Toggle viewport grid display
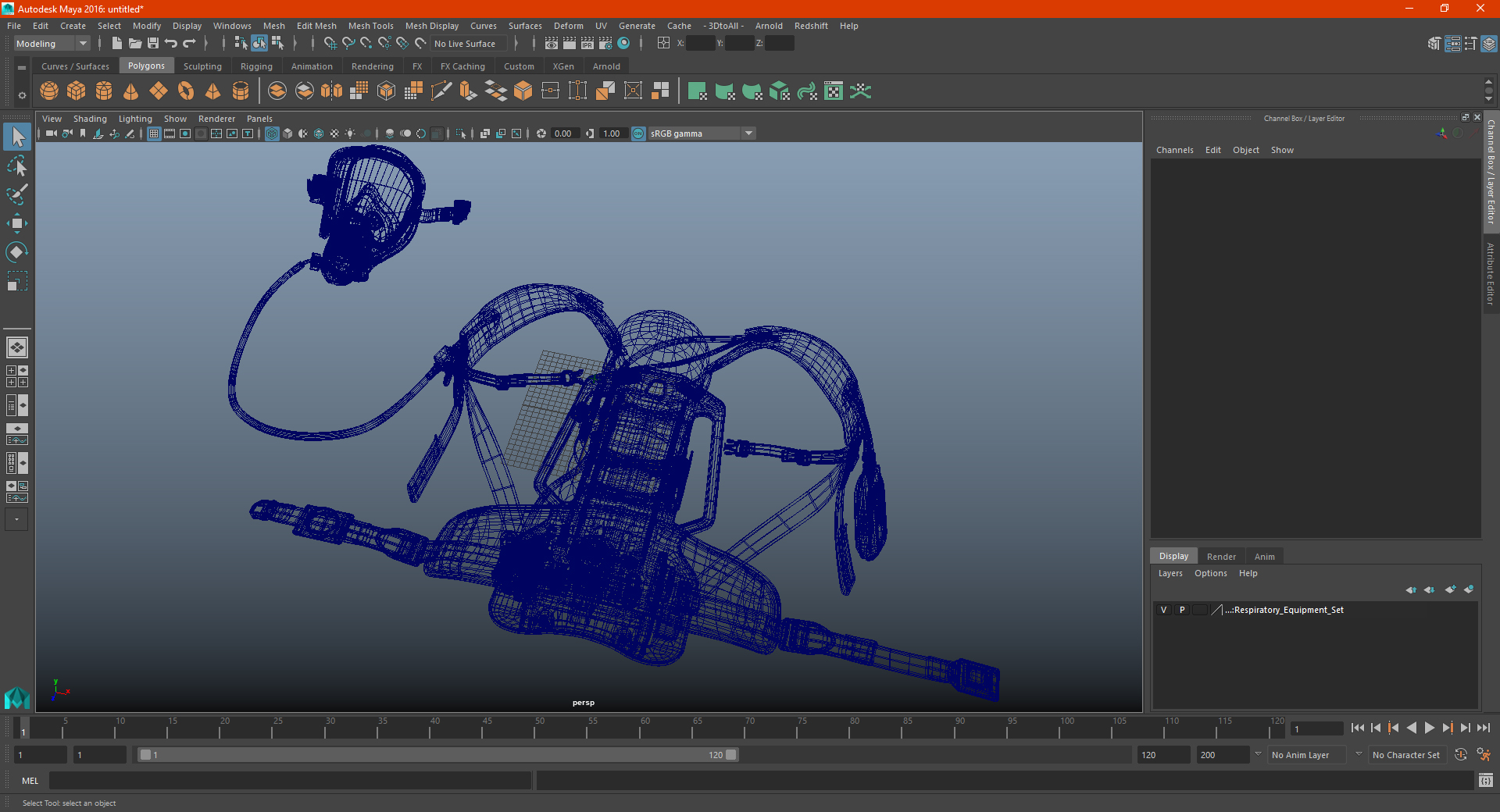1500x812 pixels. [154, 134]
